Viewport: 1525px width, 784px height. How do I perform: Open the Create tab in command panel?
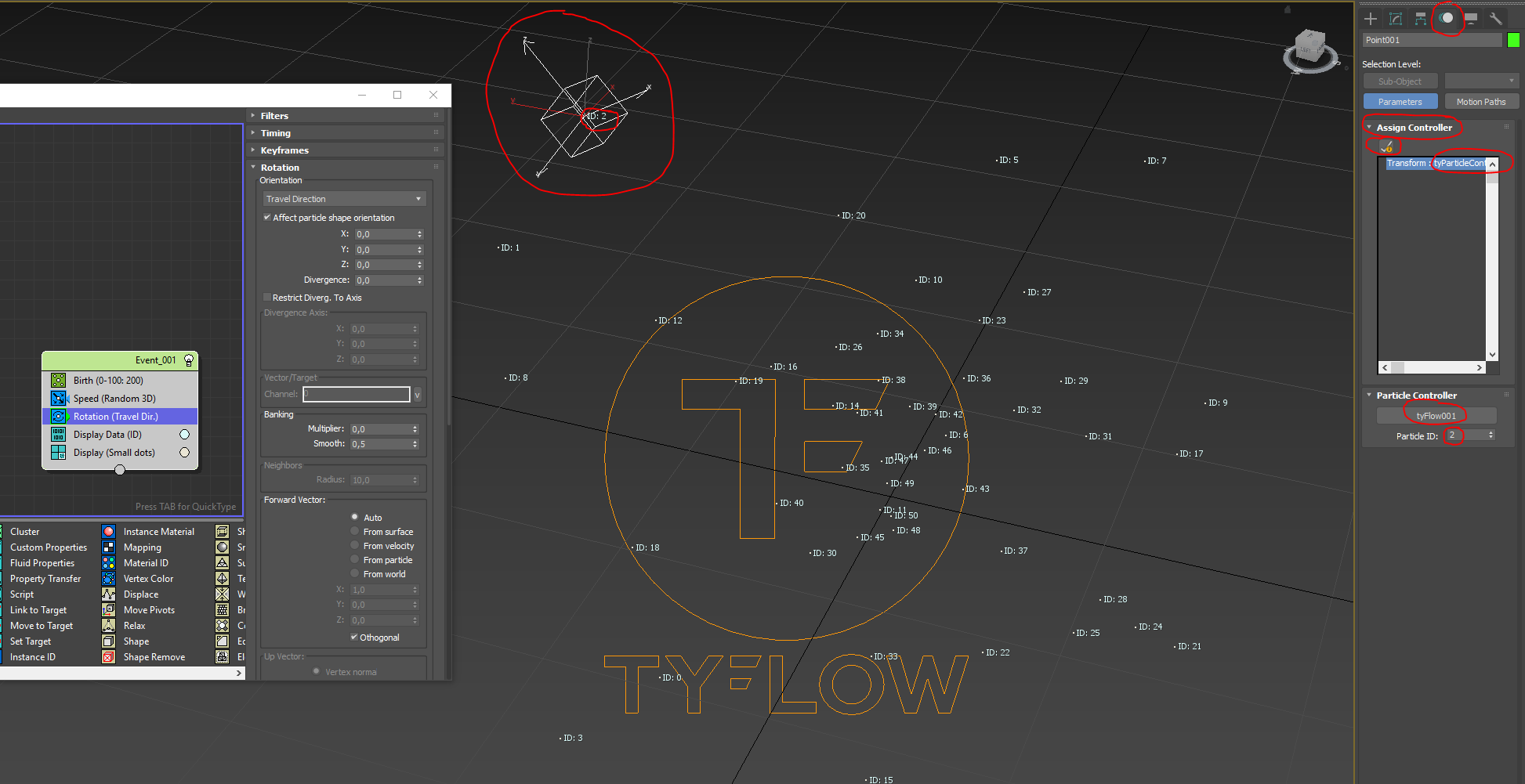tap(1371, 19)
